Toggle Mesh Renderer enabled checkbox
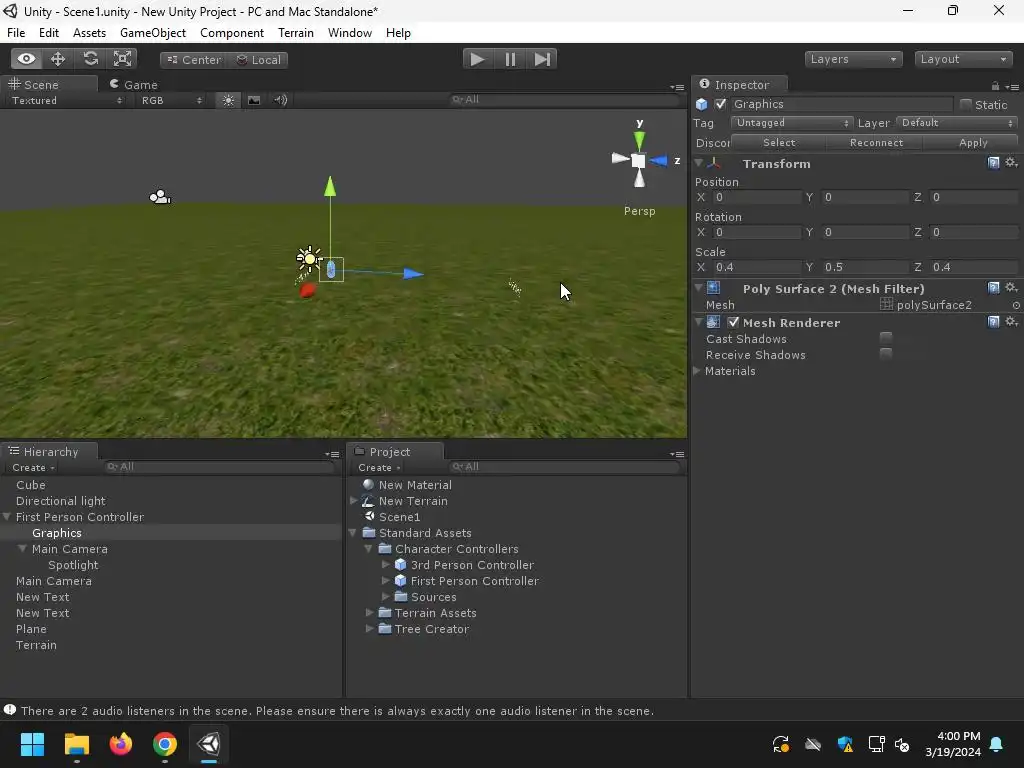 tap(733, 322)
